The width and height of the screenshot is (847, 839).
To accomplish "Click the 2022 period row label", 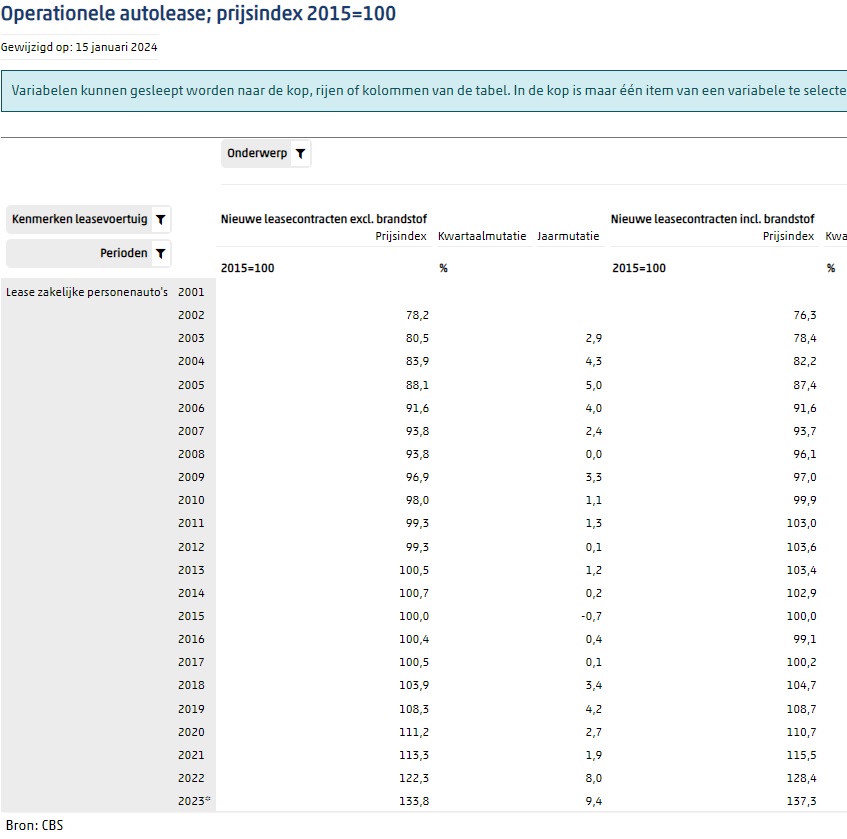I will [x=191, y=778].
